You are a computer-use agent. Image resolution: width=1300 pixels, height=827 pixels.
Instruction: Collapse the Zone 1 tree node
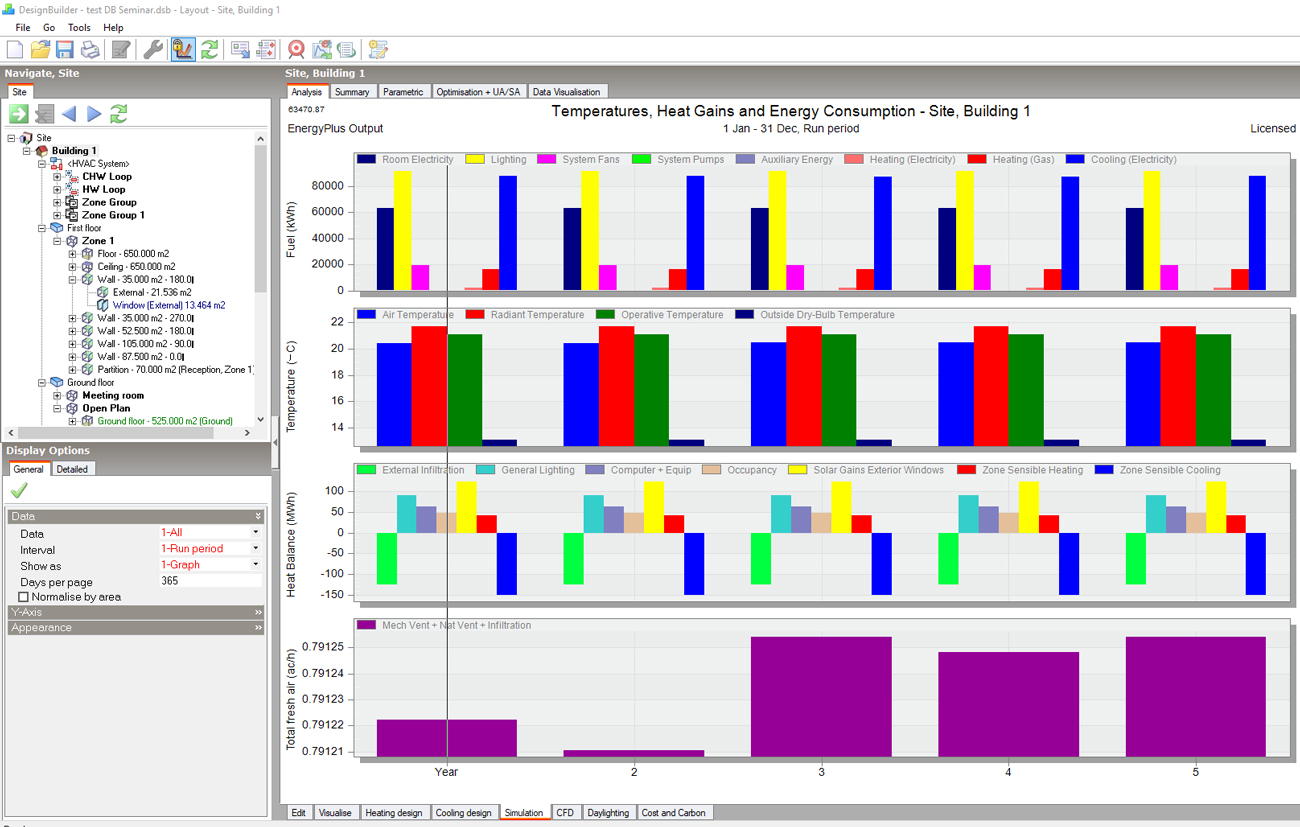pos(57,241)
